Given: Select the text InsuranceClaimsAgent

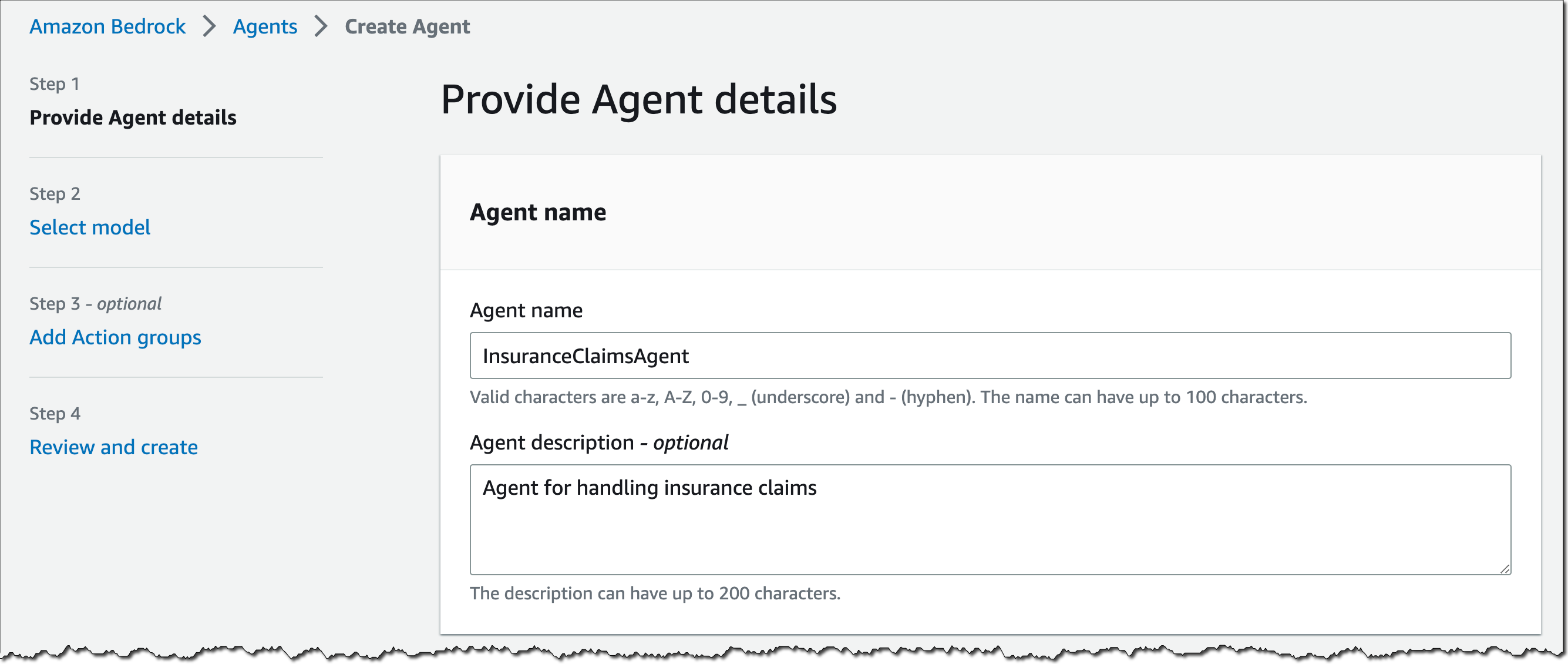Looking at the screenshot, I should coord(586,355).
